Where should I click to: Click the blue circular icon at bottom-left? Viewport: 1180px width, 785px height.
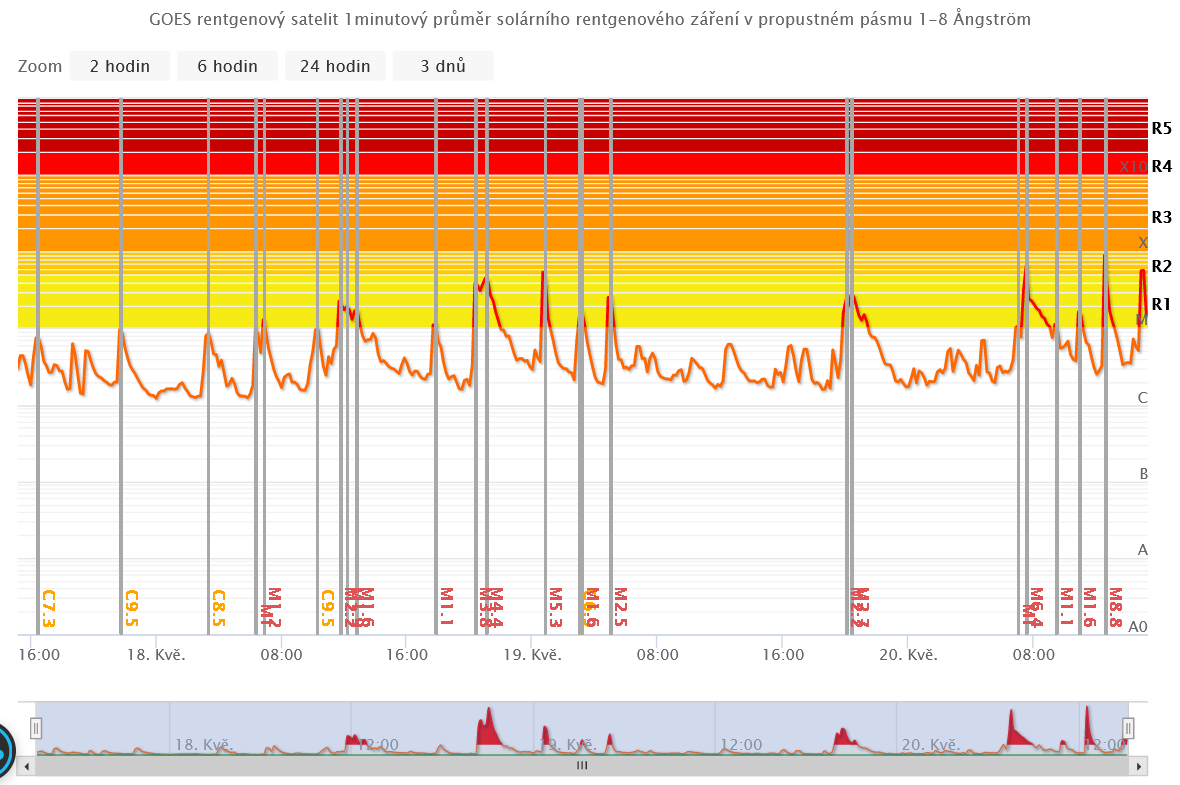[5, 749]
